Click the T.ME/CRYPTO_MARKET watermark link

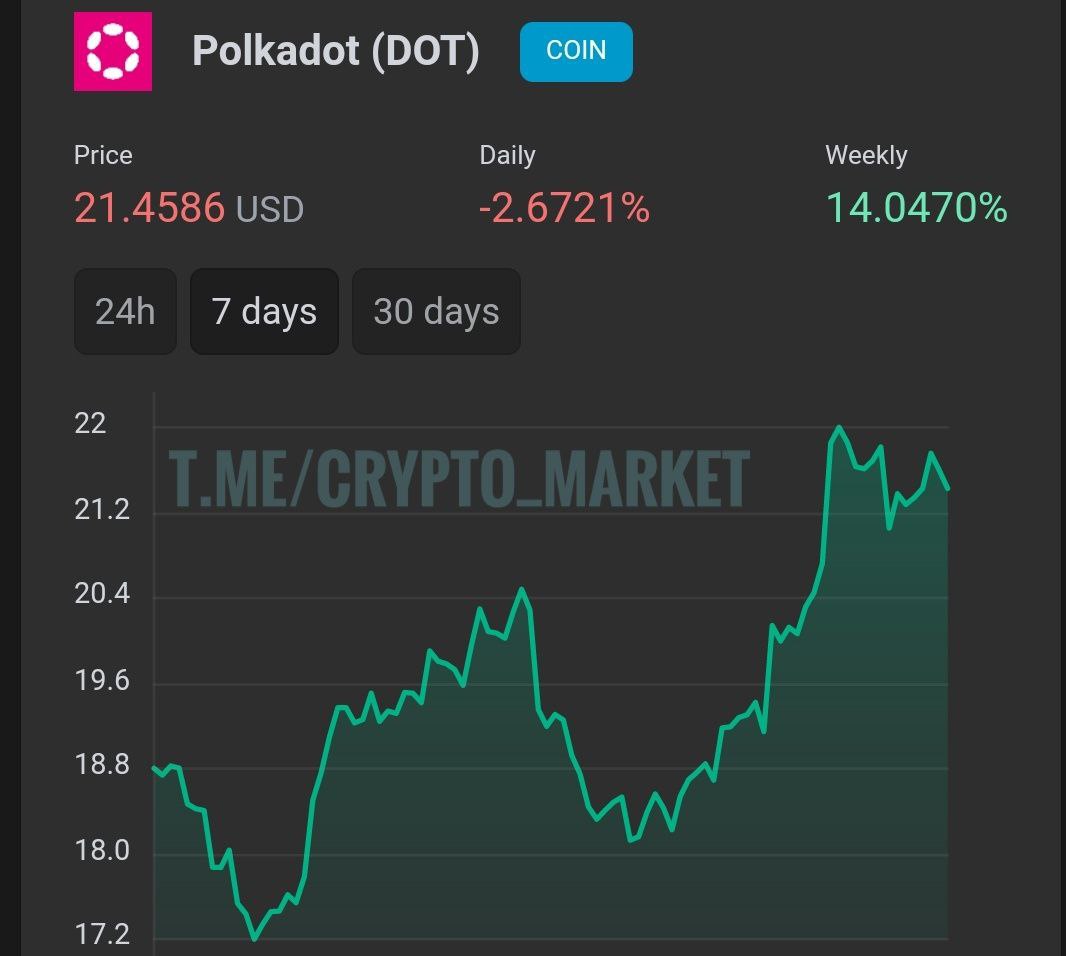(x=459, y=478)
